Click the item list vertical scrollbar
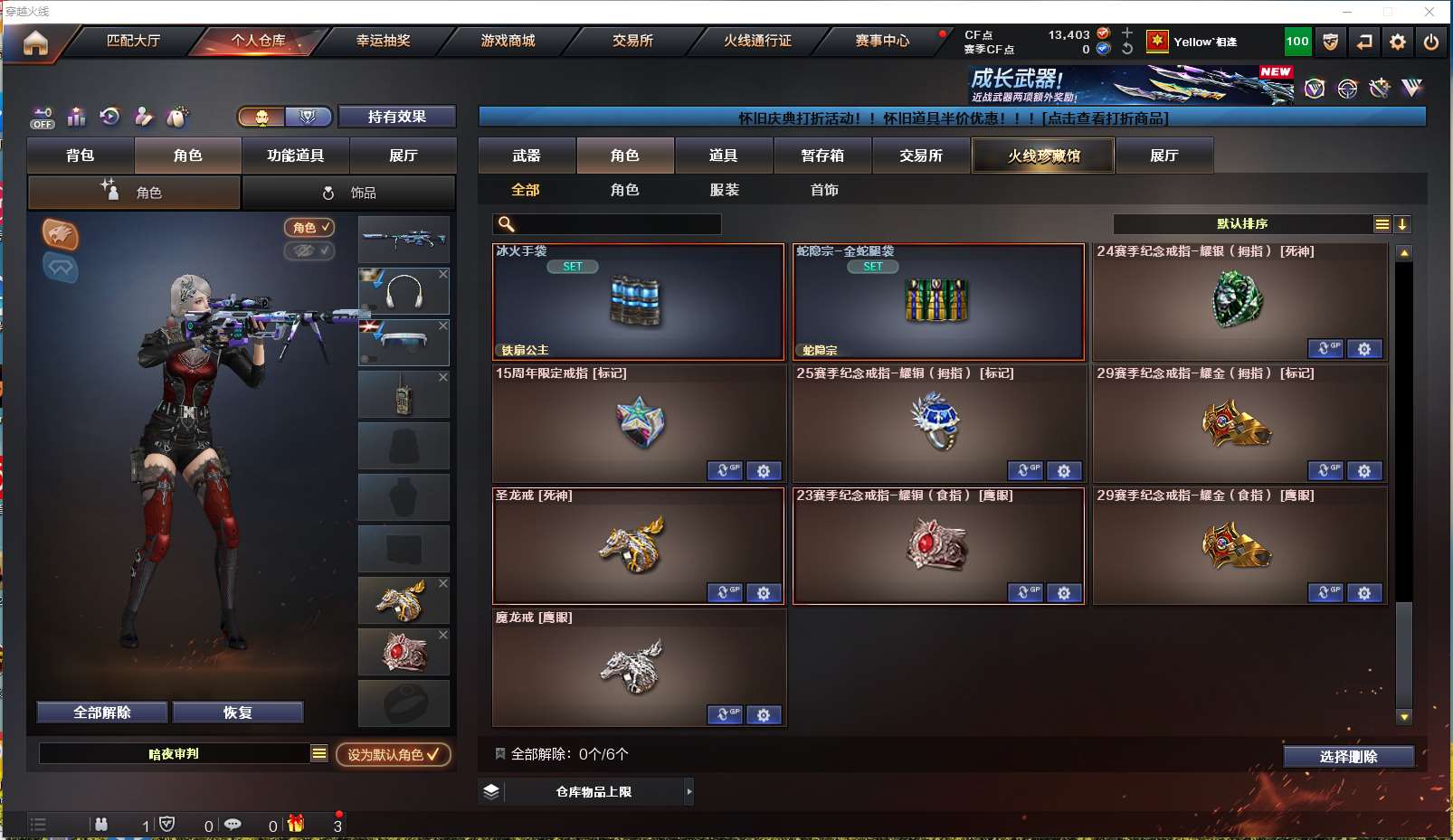Image resolution: width=1453 pixels, height=840 pixels. [x=1404, y=485]
